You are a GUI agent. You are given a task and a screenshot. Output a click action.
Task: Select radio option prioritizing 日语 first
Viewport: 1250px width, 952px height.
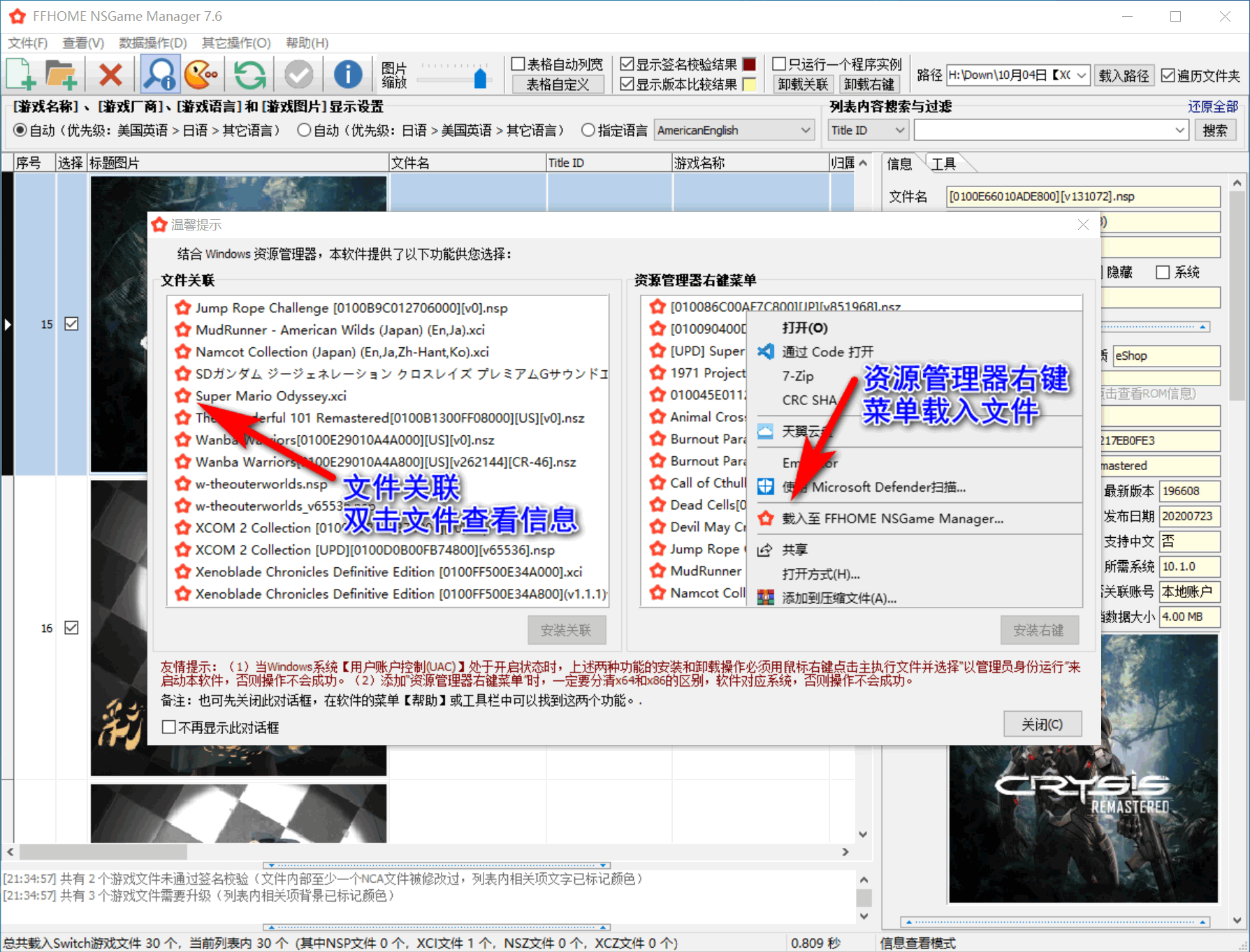[x=304, y=131]
